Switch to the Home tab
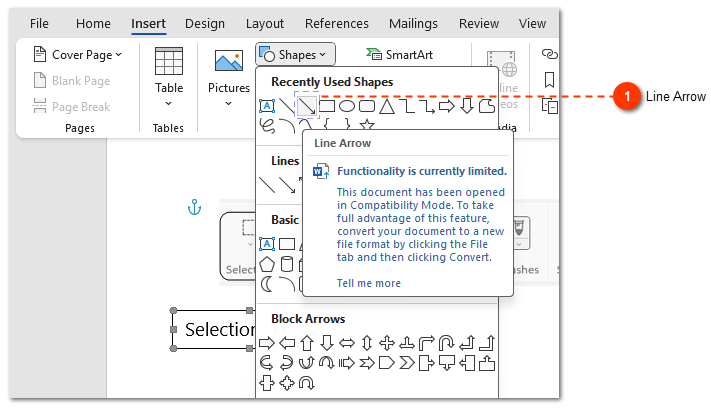The height and width of the screenshot is (409, 711). [x=93, y=24]
